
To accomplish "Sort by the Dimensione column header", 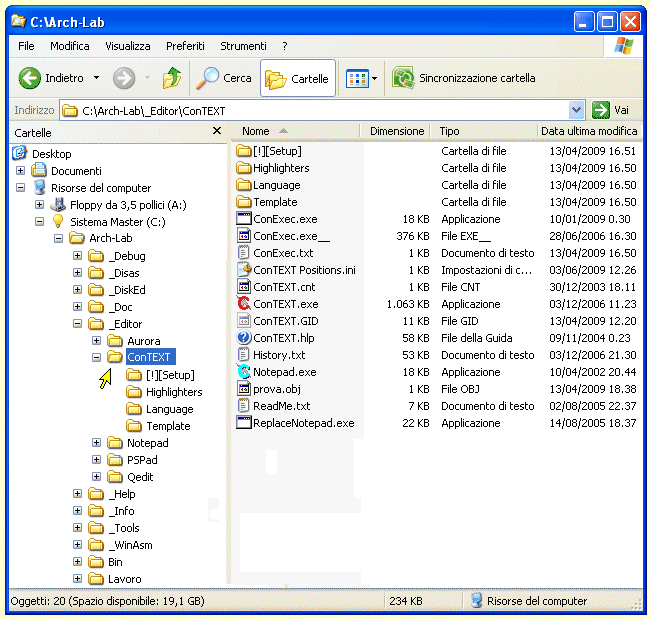I will [396, 131].
